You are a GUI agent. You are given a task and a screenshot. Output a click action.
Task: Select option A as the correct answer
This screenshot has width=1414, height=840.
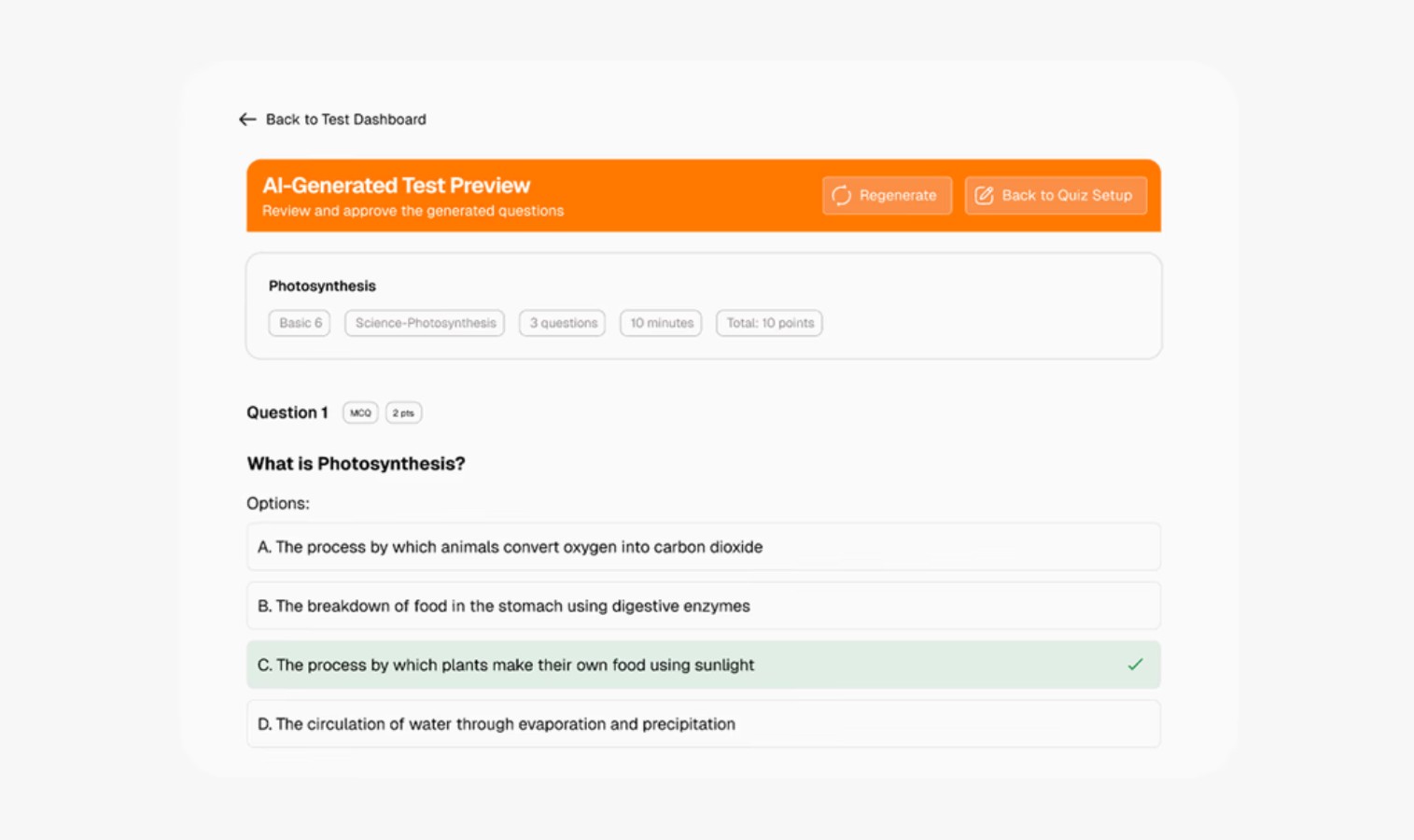pos(703,547)
